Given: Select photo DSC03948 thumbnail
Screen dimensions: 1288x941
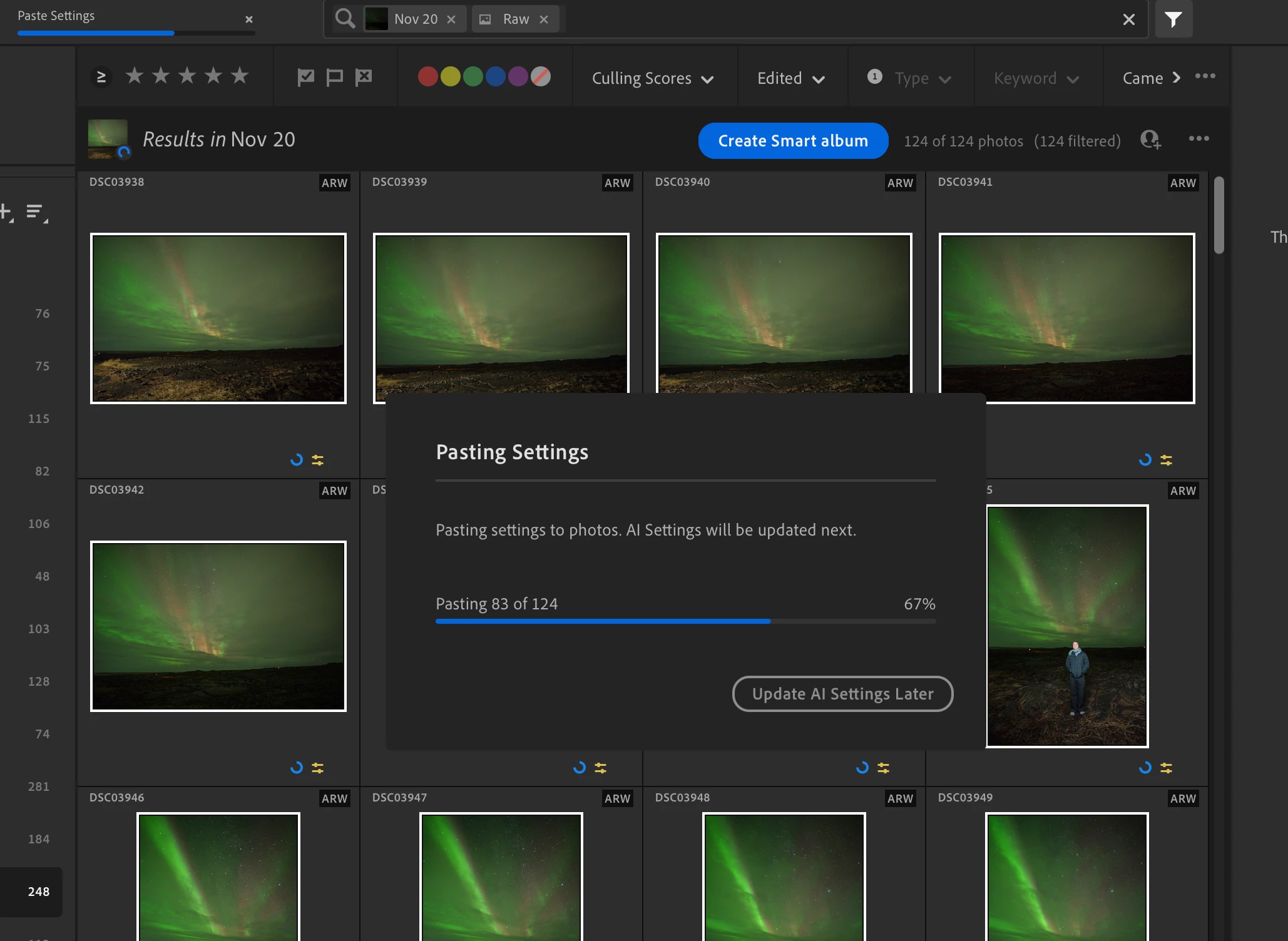Looking at the screenshot, I should pyautogui.click(x=784, y=877).
